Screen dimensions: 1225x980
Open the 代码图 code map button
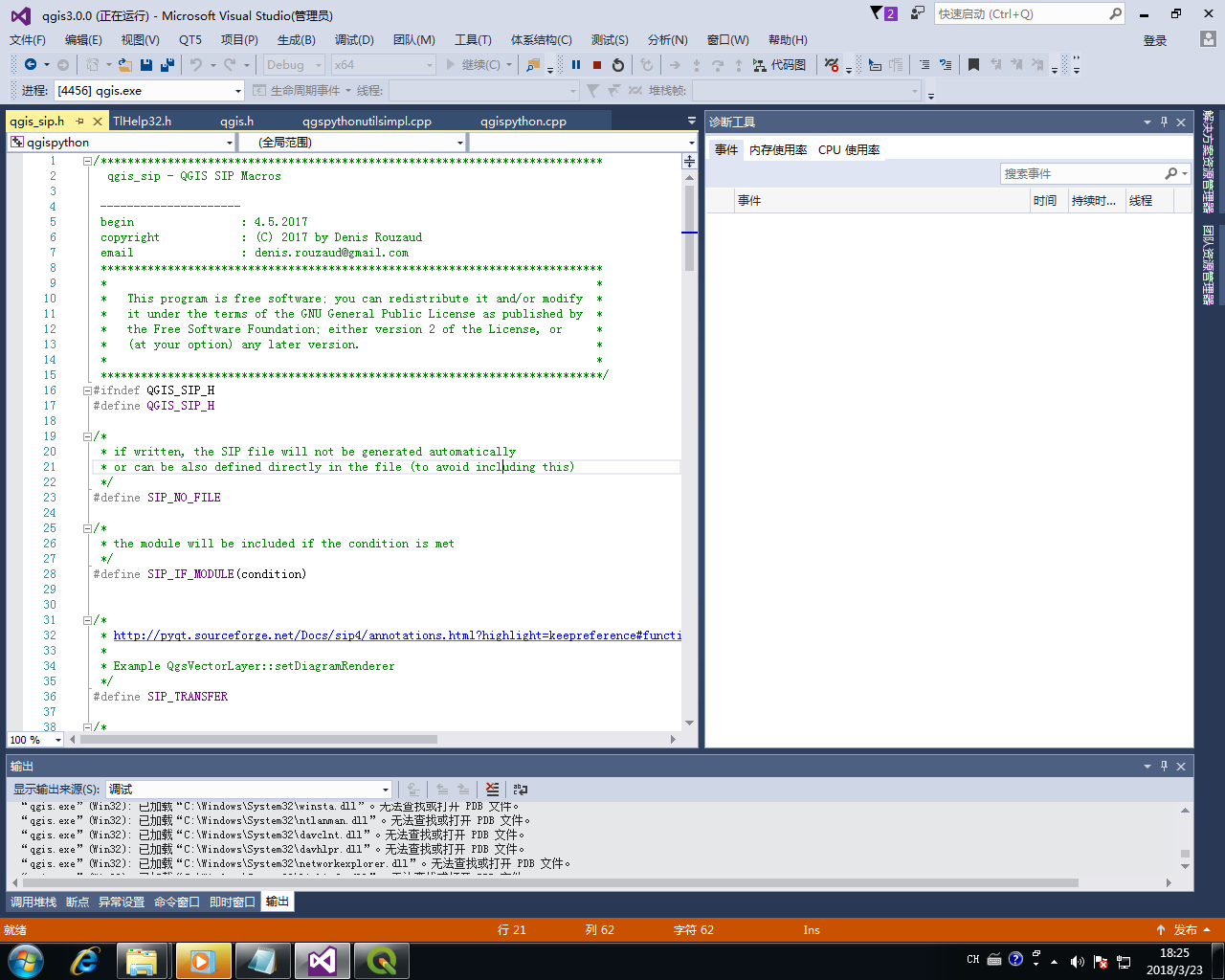(x=780, y=64)
